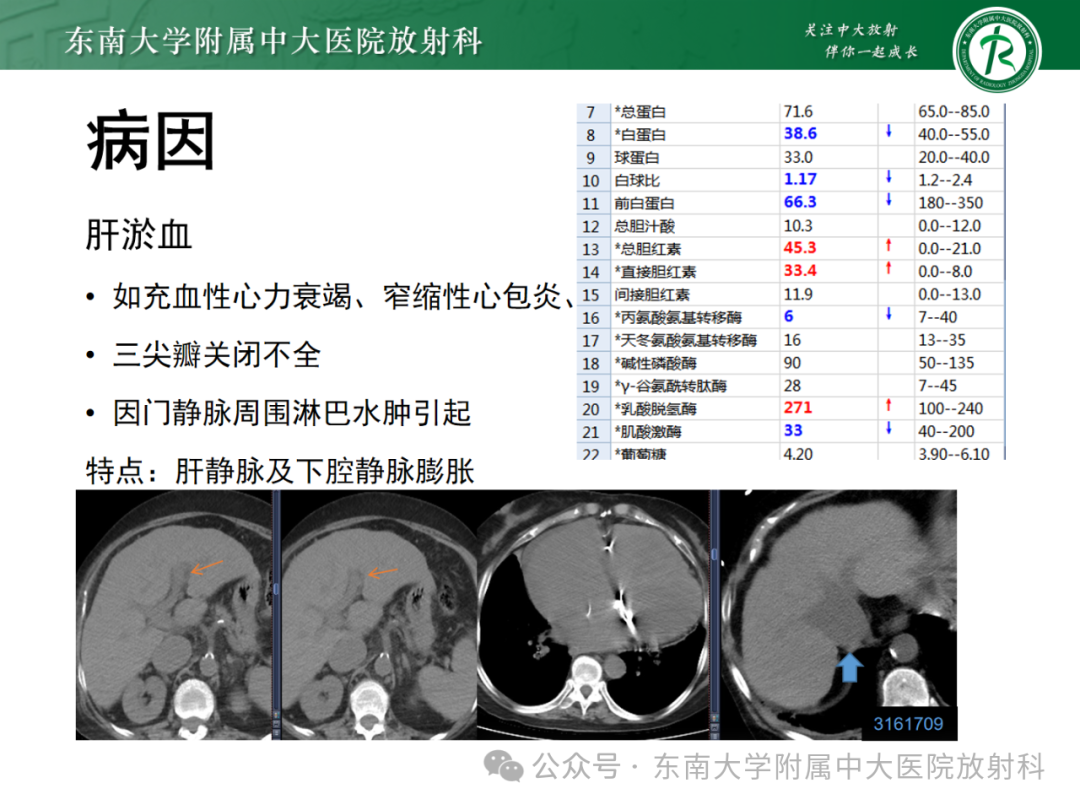Click the value 71.6 for 总蛋白

pyautogui.click(x=798, y=112)
